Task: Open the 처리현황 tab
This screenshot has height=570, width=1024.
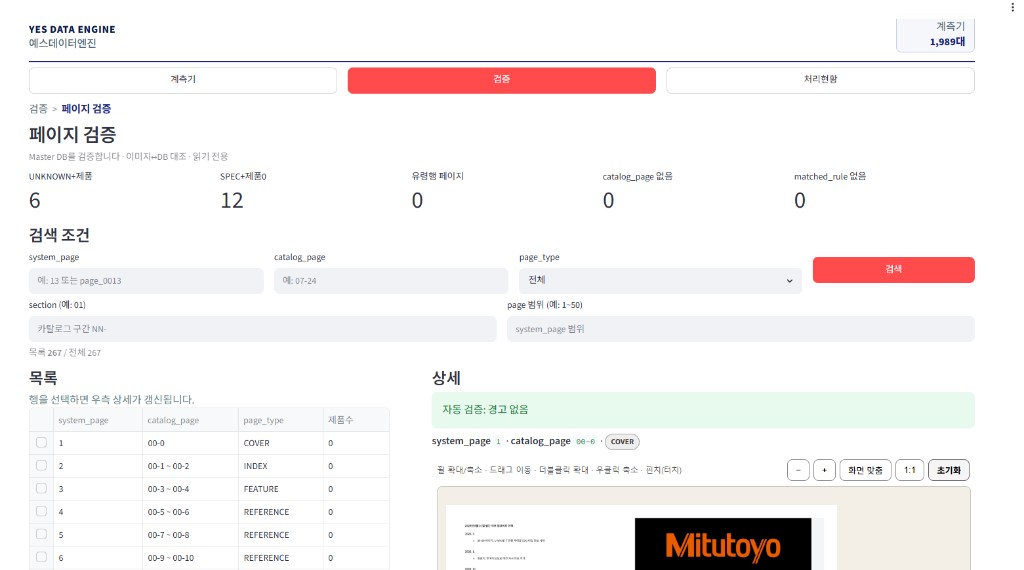Action: pyautogui.click(x=820, y=80)
